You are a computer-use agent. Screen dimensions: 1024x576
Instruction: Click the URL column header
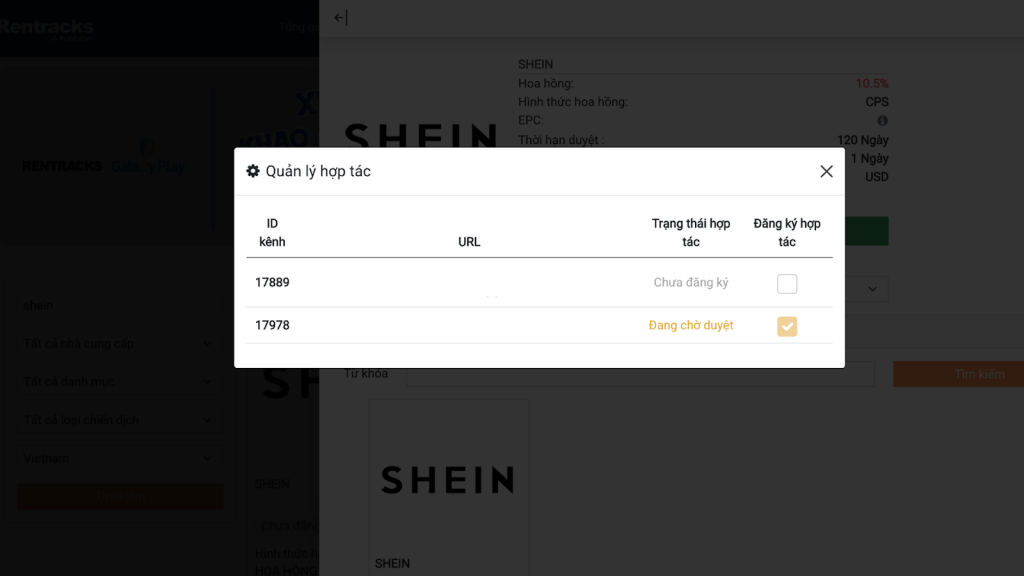pyautogui.click(x=469, y=242)
